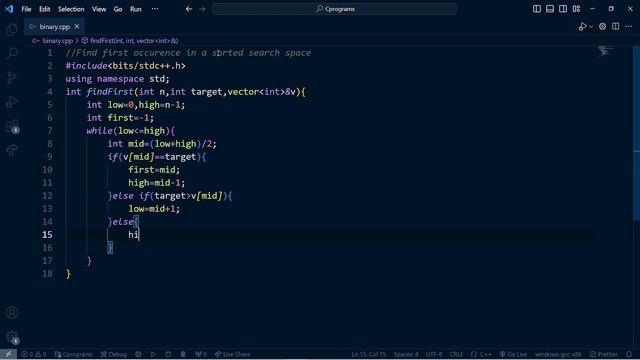
Task: Click findFirst function name on line 4
Action: (x=110, y=92)
